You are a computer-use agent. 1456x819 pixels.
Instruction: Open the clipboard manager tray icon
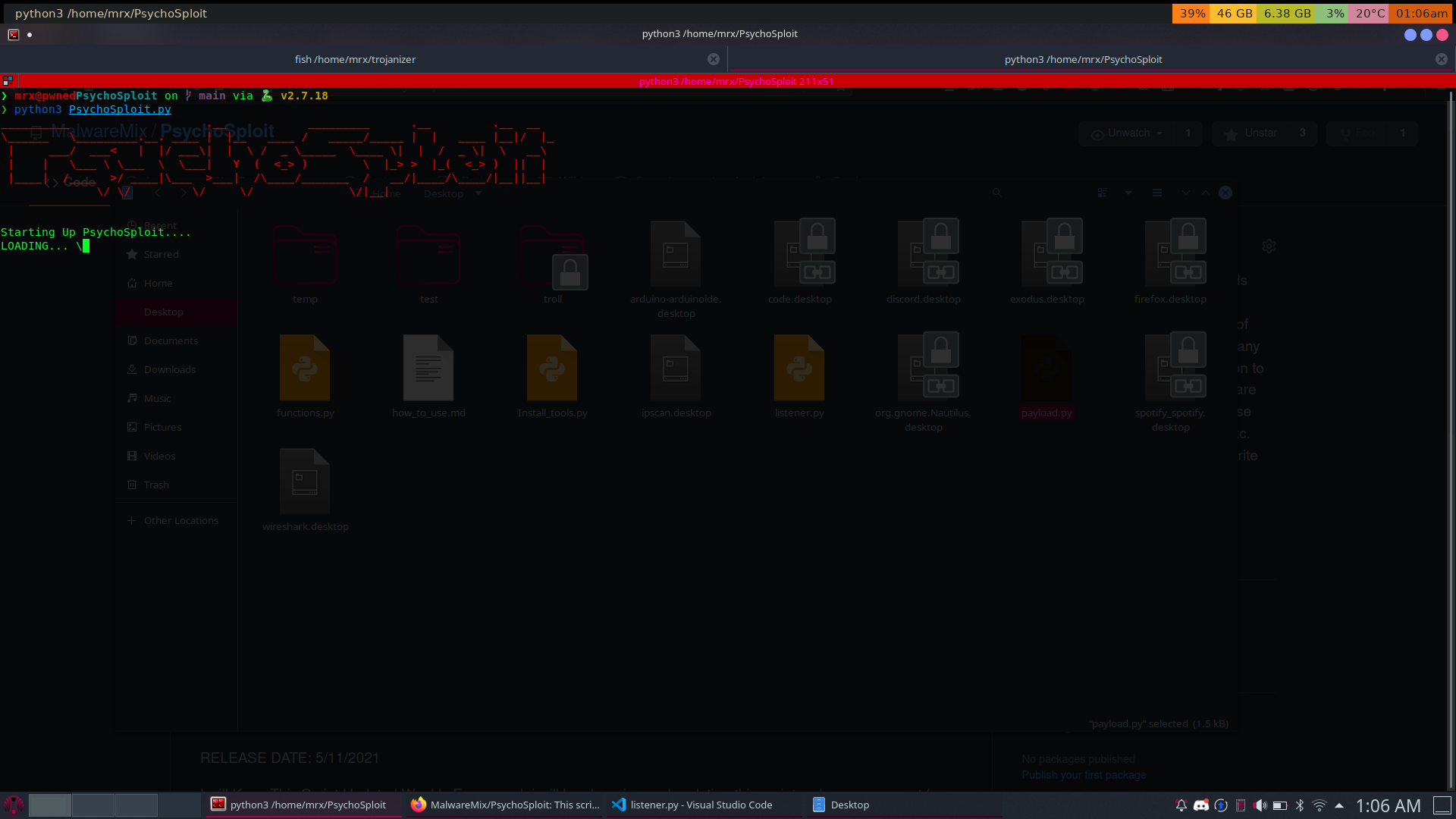1241,805
